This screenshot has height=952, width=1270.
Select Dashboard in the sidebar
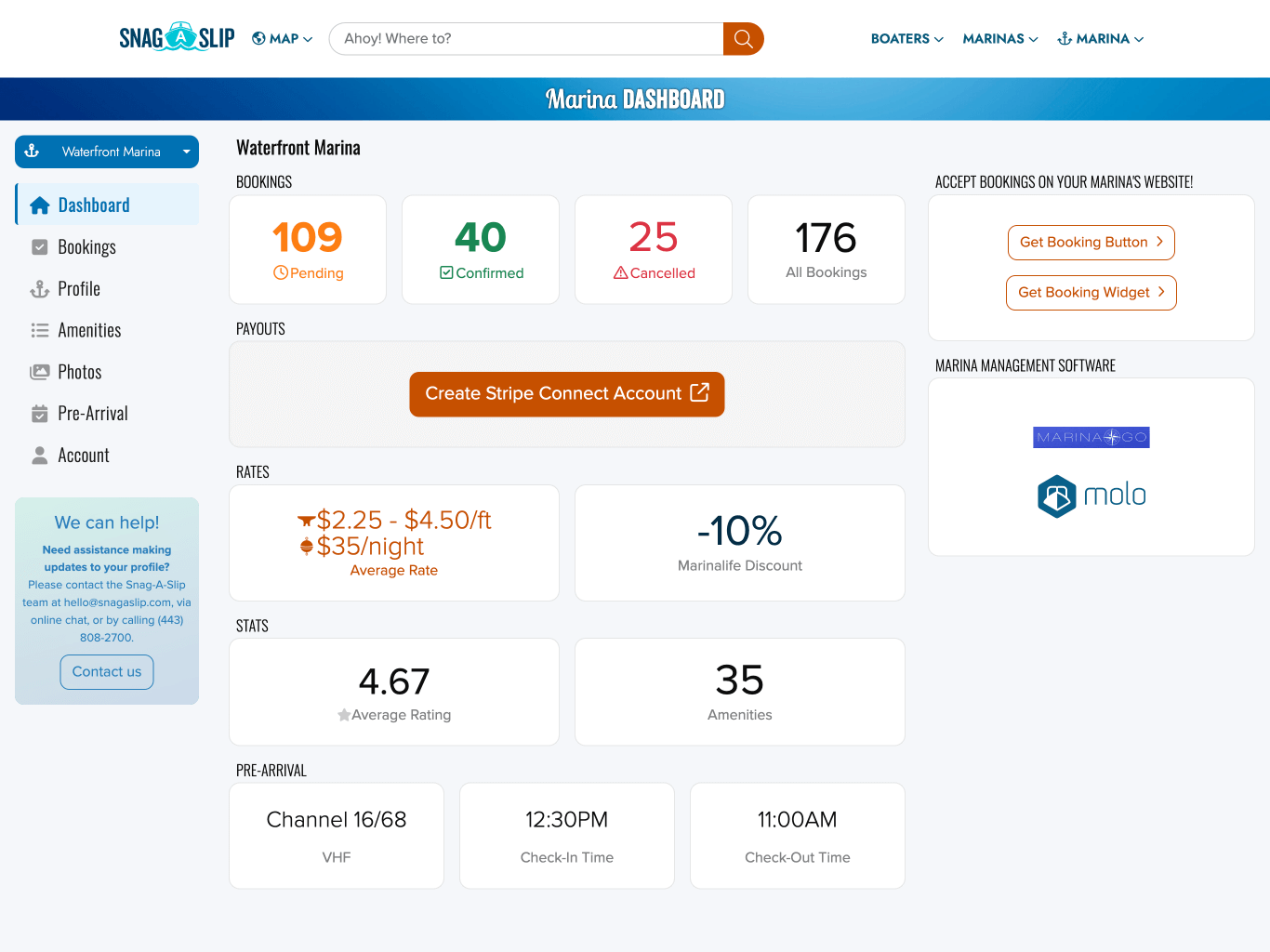pos(107,205)
